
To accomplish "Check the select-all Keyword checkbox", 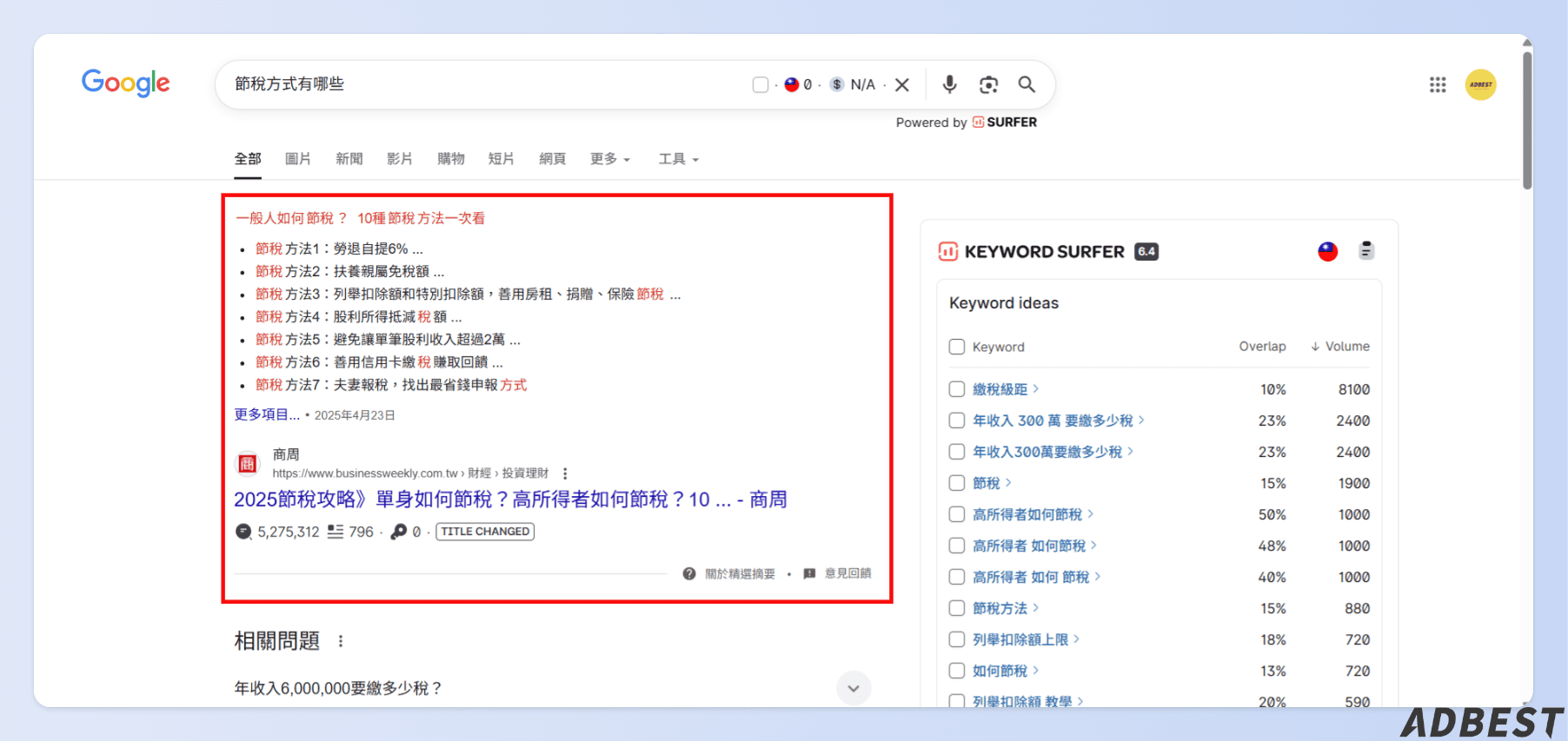I will tap(957, 347).
